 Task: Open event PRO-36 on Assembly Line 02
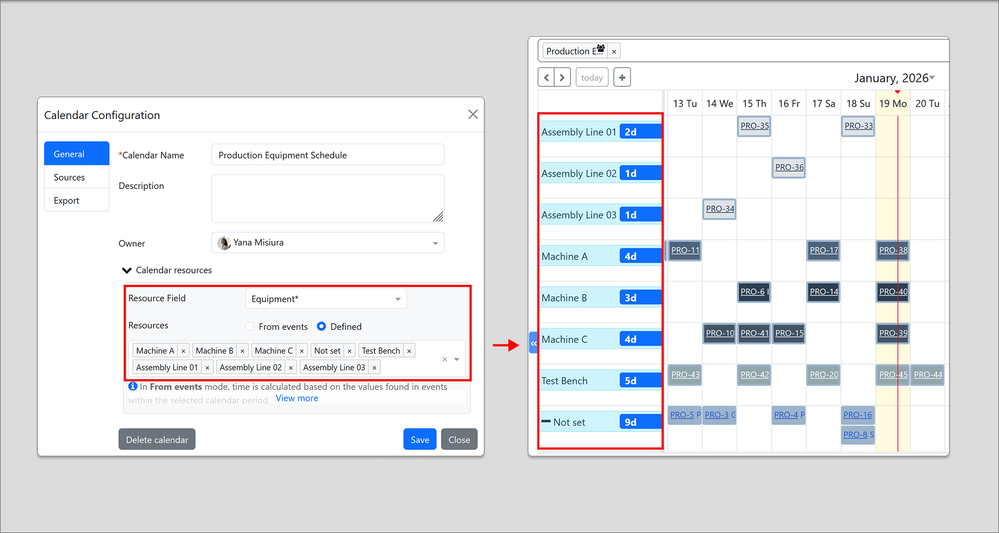(x=789, y=167)
